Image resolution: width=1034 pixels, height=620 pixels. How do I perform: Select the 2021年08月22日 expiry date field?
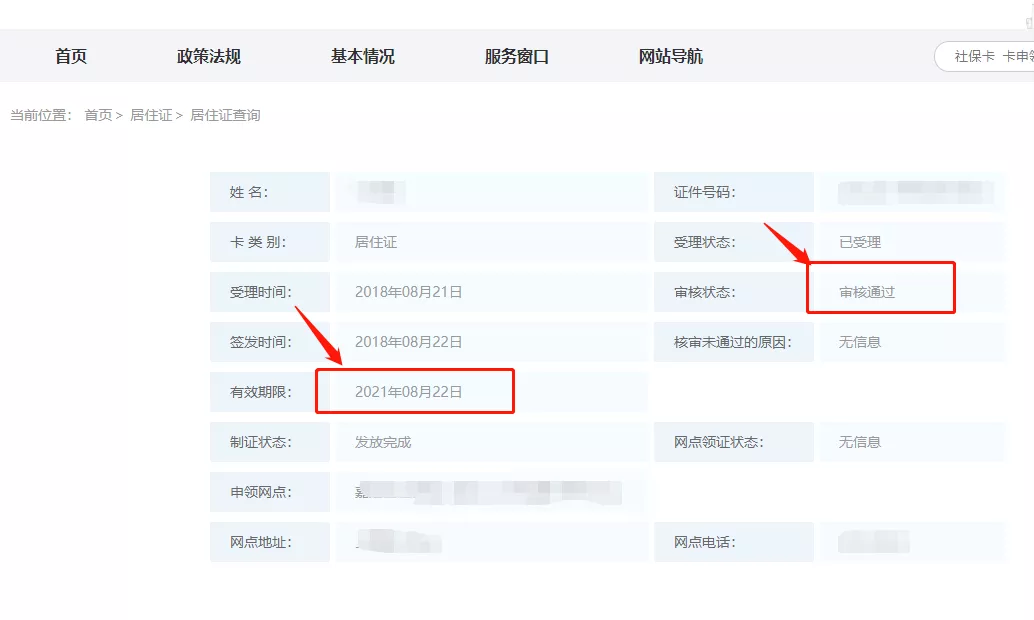pyautogui.click(x=409, y=392)
